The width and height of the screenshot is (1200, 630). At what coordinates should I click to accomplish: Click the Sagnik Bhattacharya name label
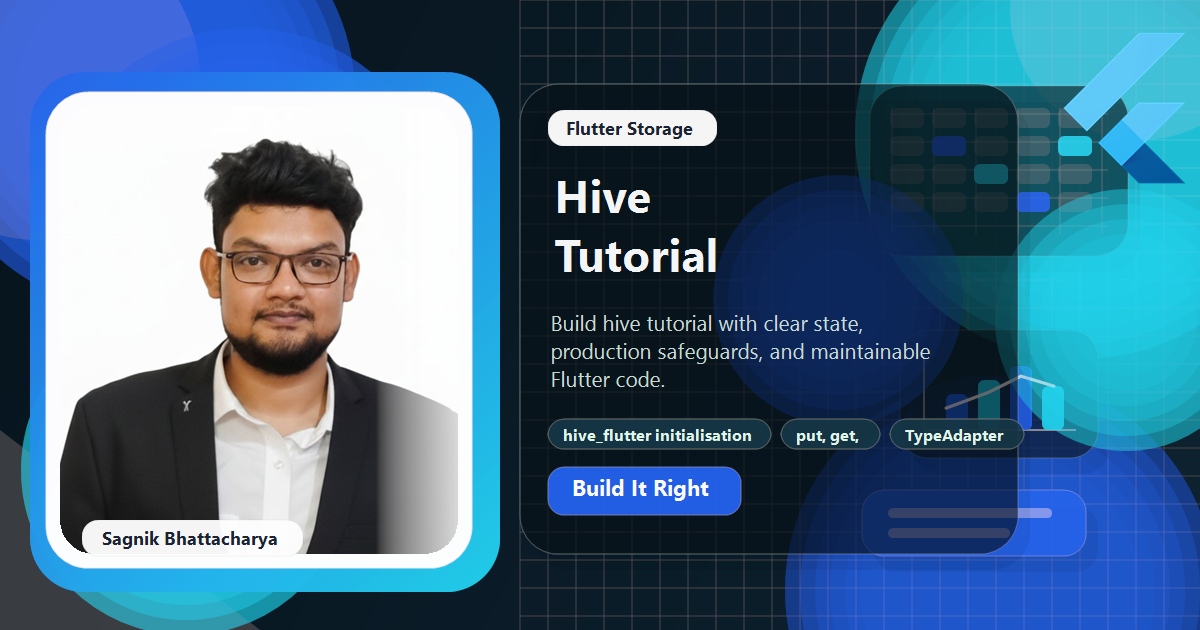click(x=190, y=539)
